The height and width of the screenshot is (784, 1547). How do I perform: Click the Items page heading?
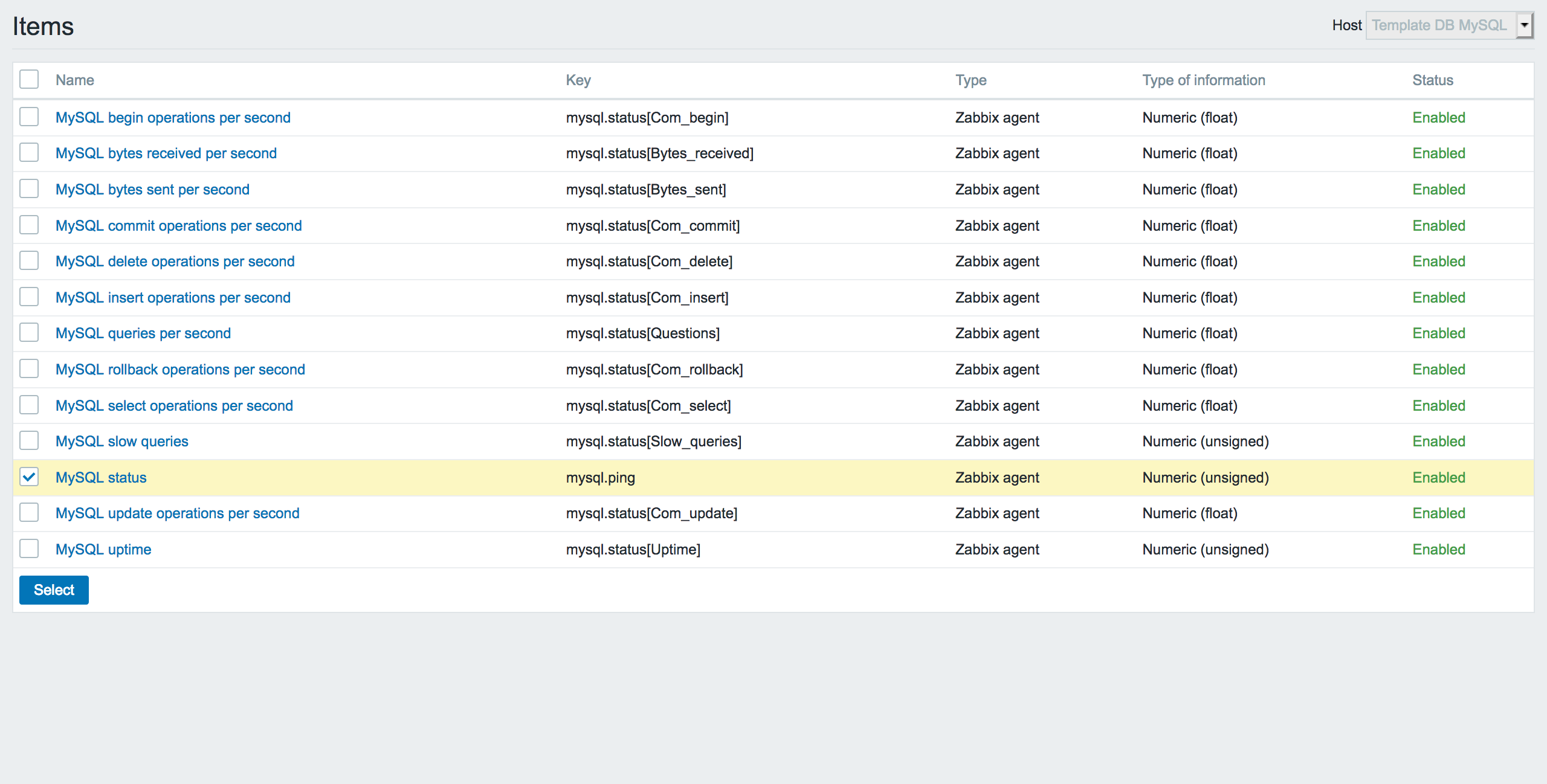coord(43,27)
